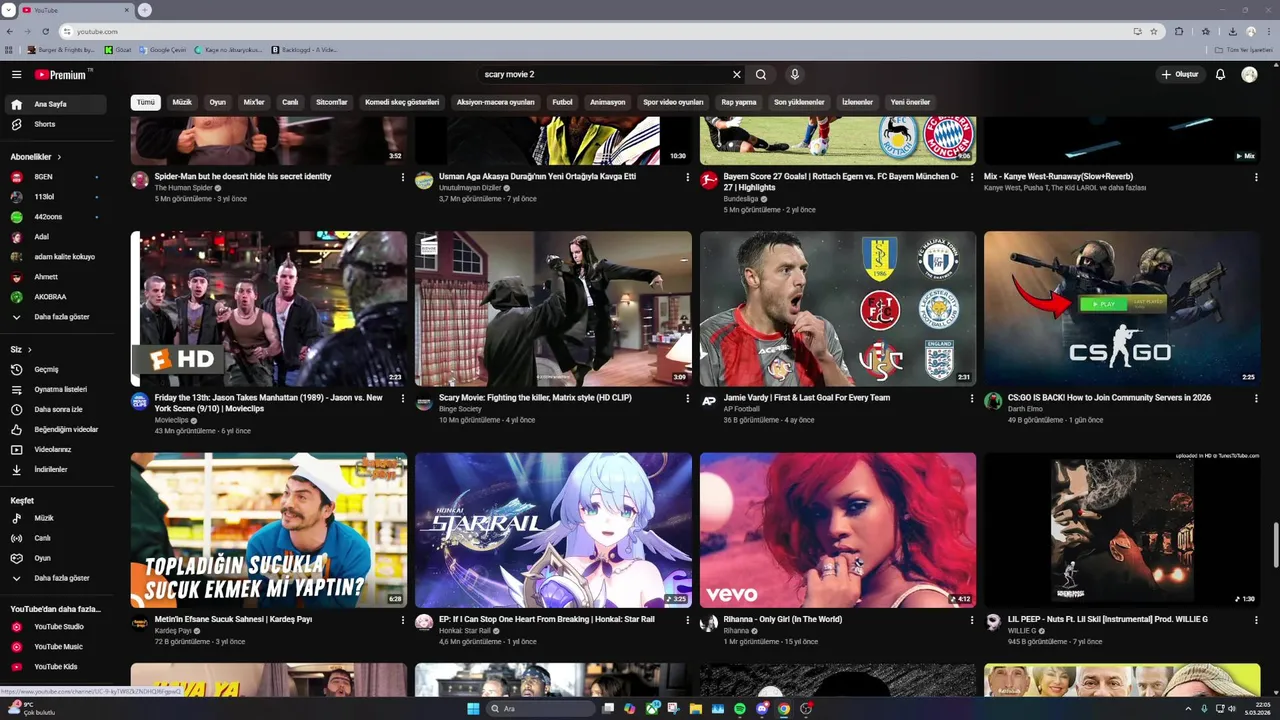Open a new browser tab

click(145, 10)
